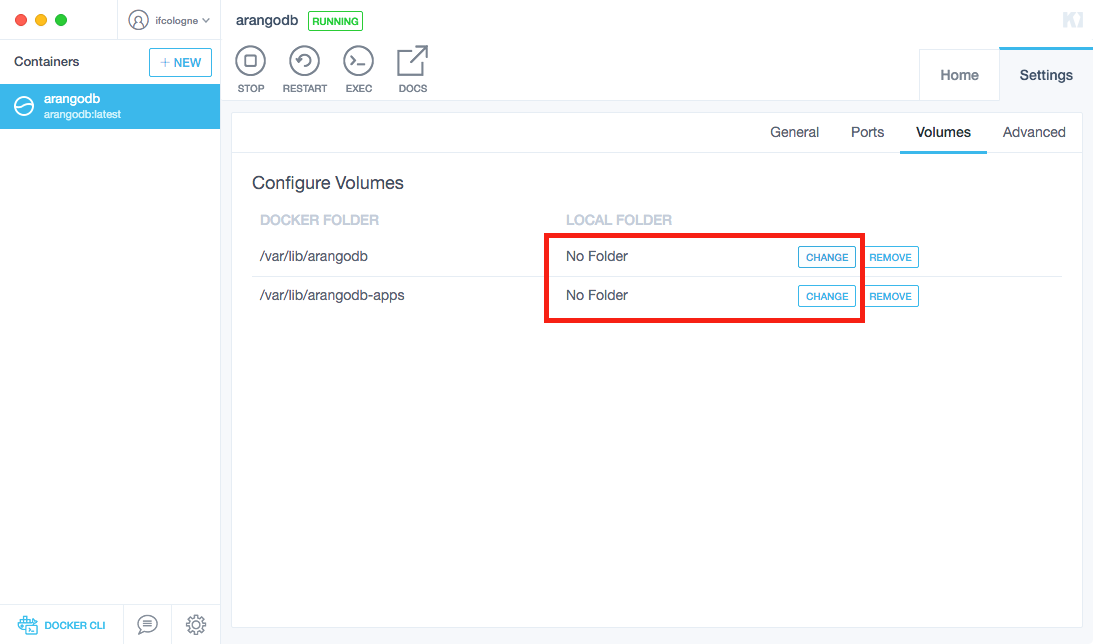
Task: Launch the Docker CLI
Action: click(x=62, y=625)
